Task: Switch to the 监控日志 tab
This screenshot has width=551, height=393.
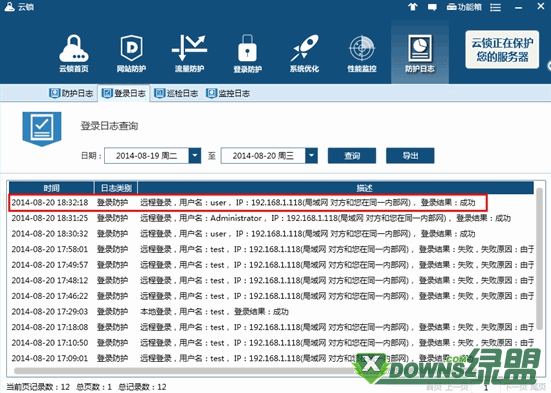Action: pos(228,93)
